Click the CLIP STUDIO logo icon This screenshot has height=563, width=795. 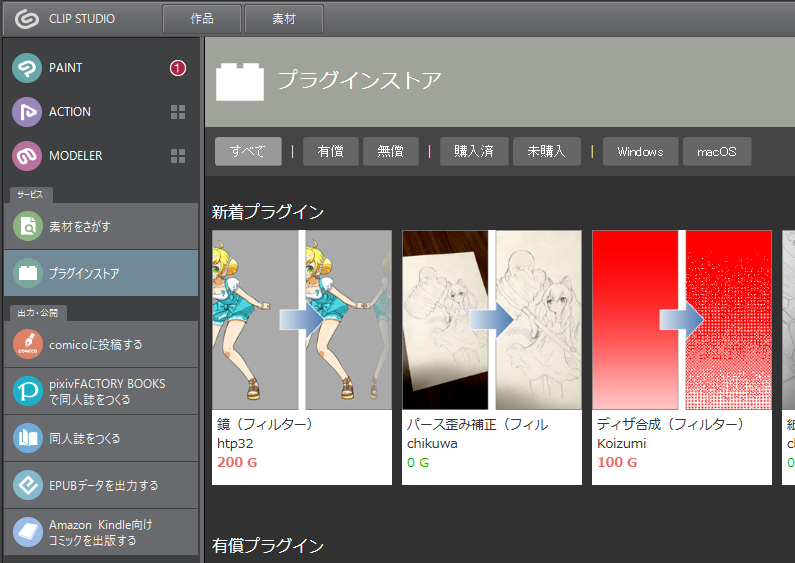pyautogui.click(x=26, y=19)
